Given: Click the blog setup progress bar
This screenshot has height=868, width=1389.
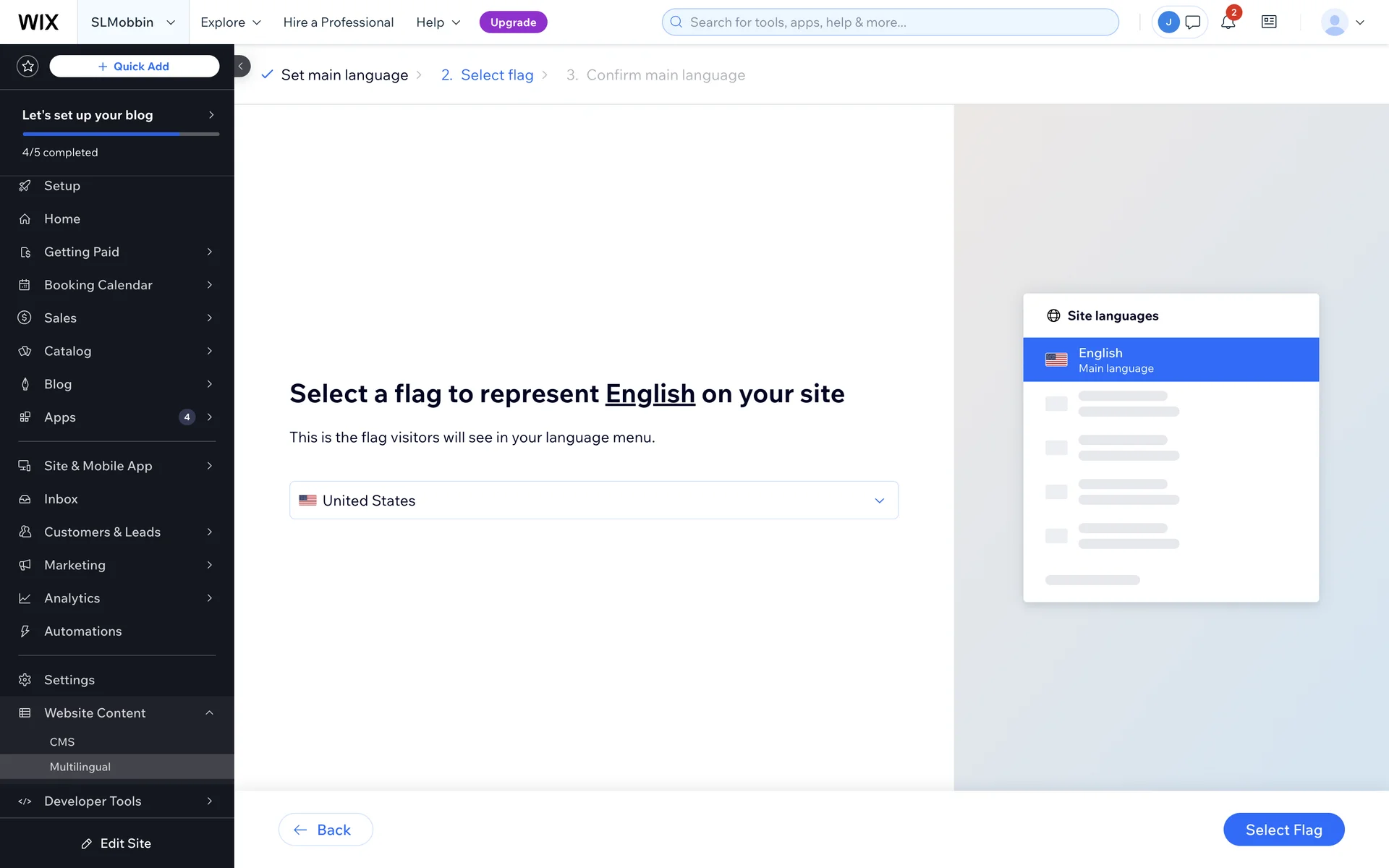Looking at the screenshot, I should (120, 134).
